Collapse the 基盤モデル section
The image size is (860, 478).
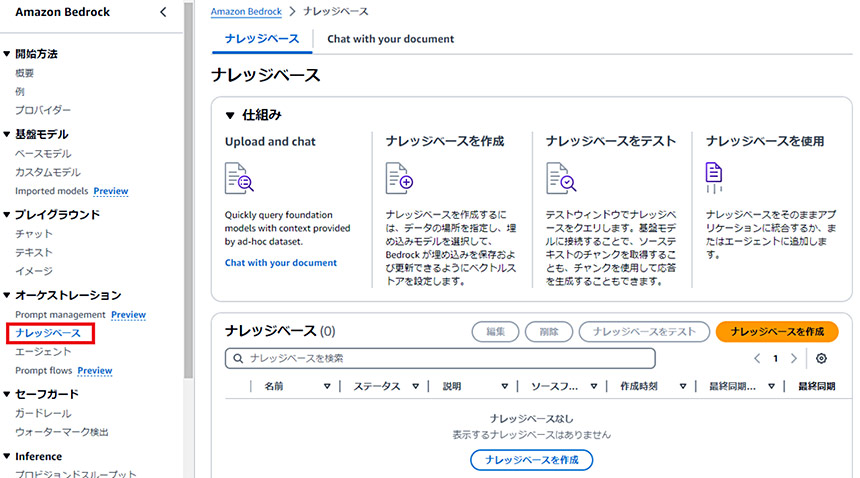pos(7,134)
